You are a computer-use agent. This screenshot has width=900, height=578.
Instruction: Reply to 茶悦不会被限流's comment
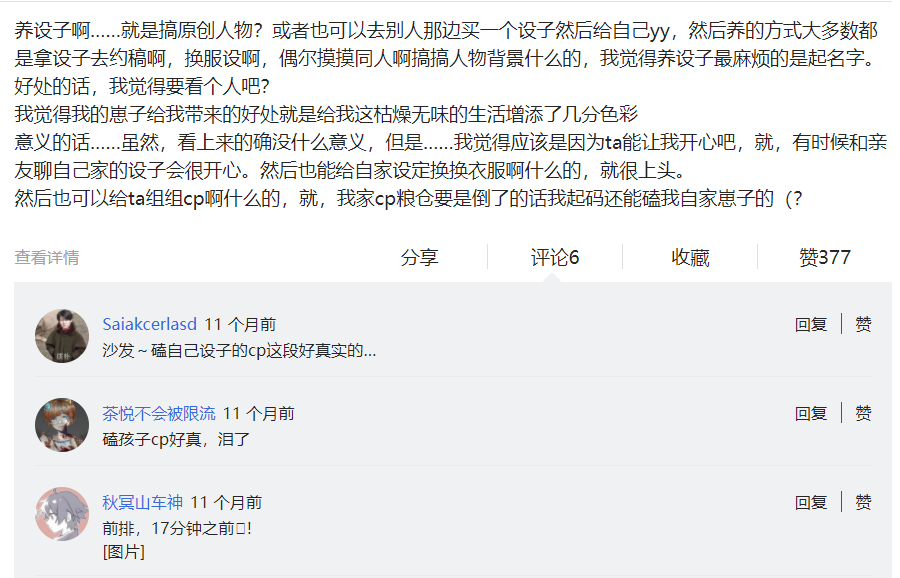(810, 413)
